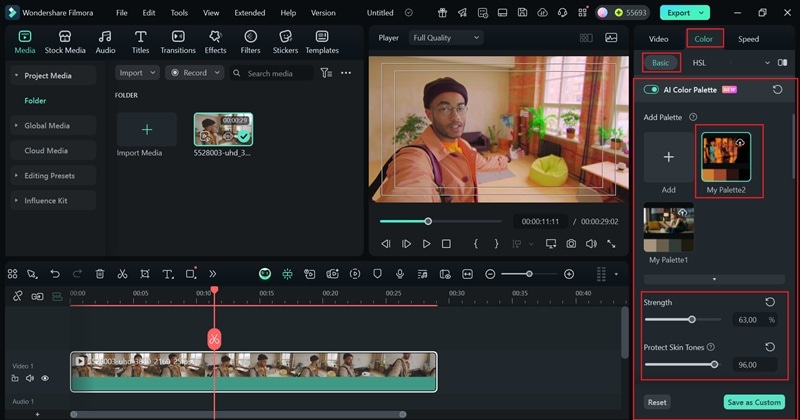Click the media filter icon

[x=326, y=73]
